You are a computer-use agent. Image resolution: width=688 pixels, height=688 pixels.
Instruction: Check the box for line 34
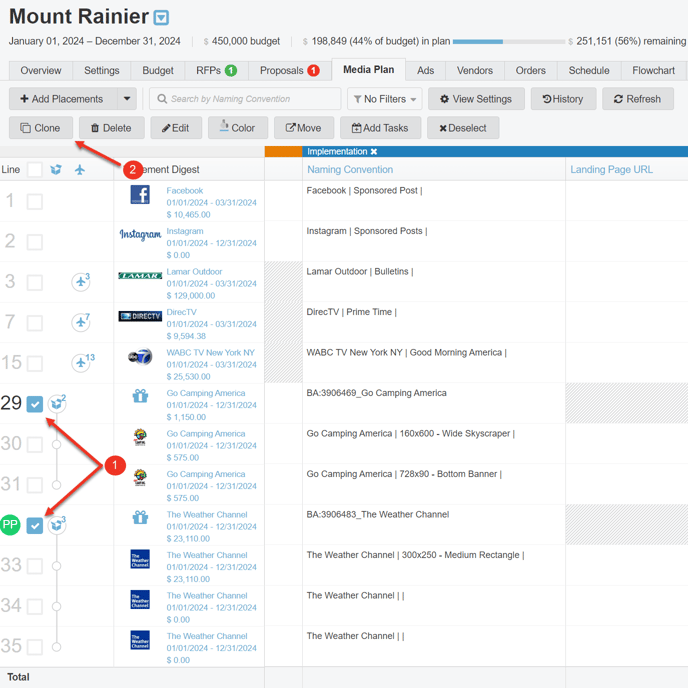click(35, 607)
